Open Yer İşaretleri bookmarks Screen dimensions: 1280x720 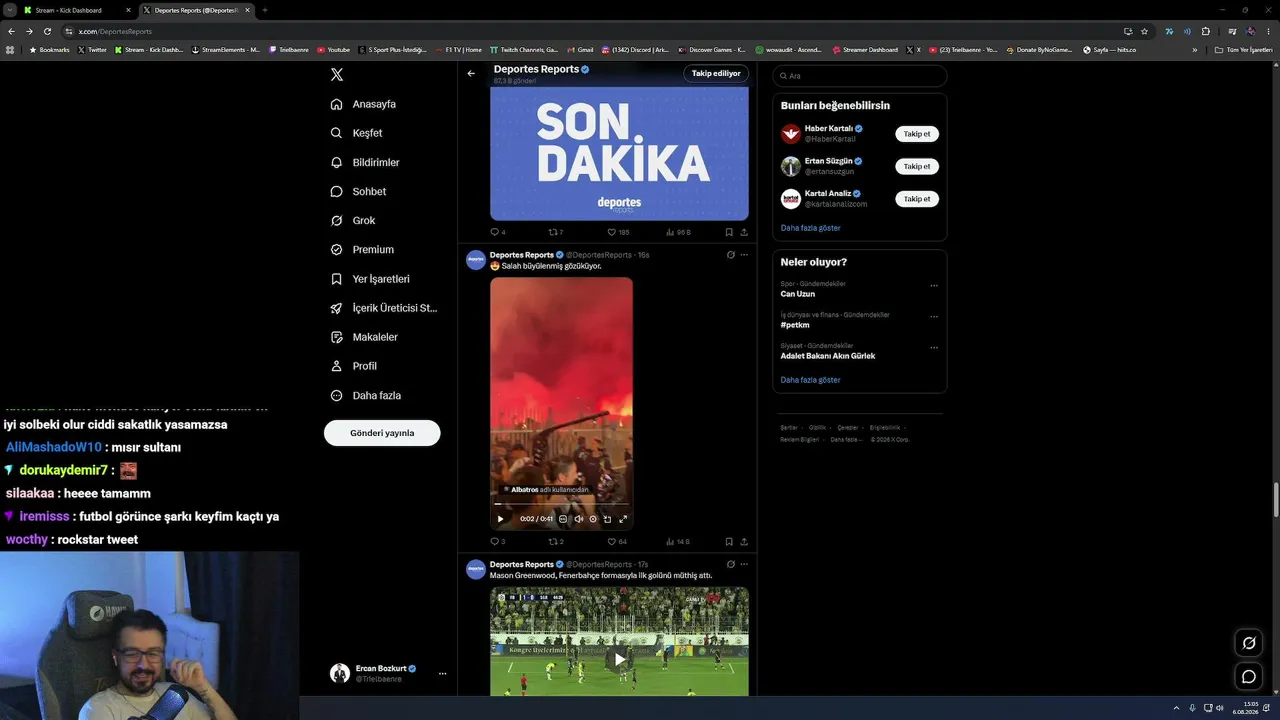[x=370, y=279]
